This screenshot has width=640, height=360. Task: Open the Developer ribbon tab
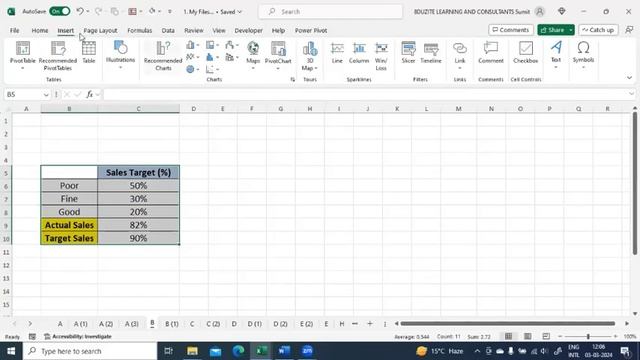coord(248,30)
